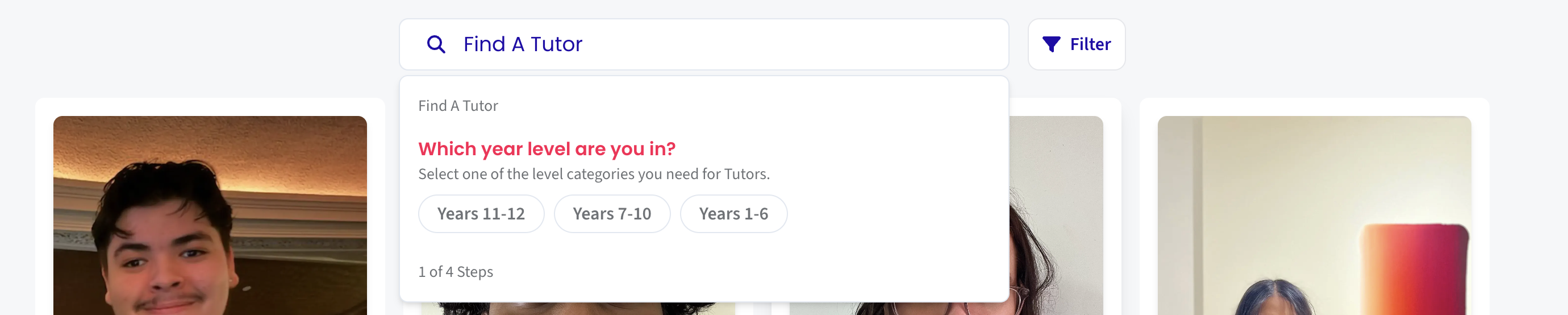The width and height of the screenshot is (1568, 315).
Task: Focus the Find A Tutor search field
Action: (x=731, y=44)
